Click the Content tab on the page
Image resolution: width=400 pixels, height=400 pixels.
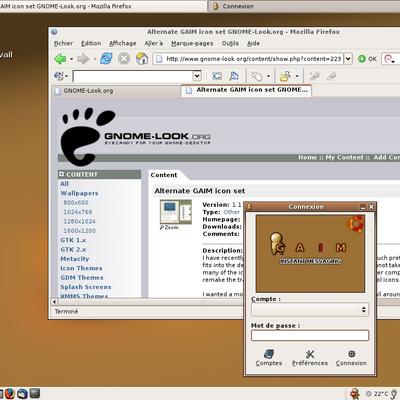pos(164,175)
